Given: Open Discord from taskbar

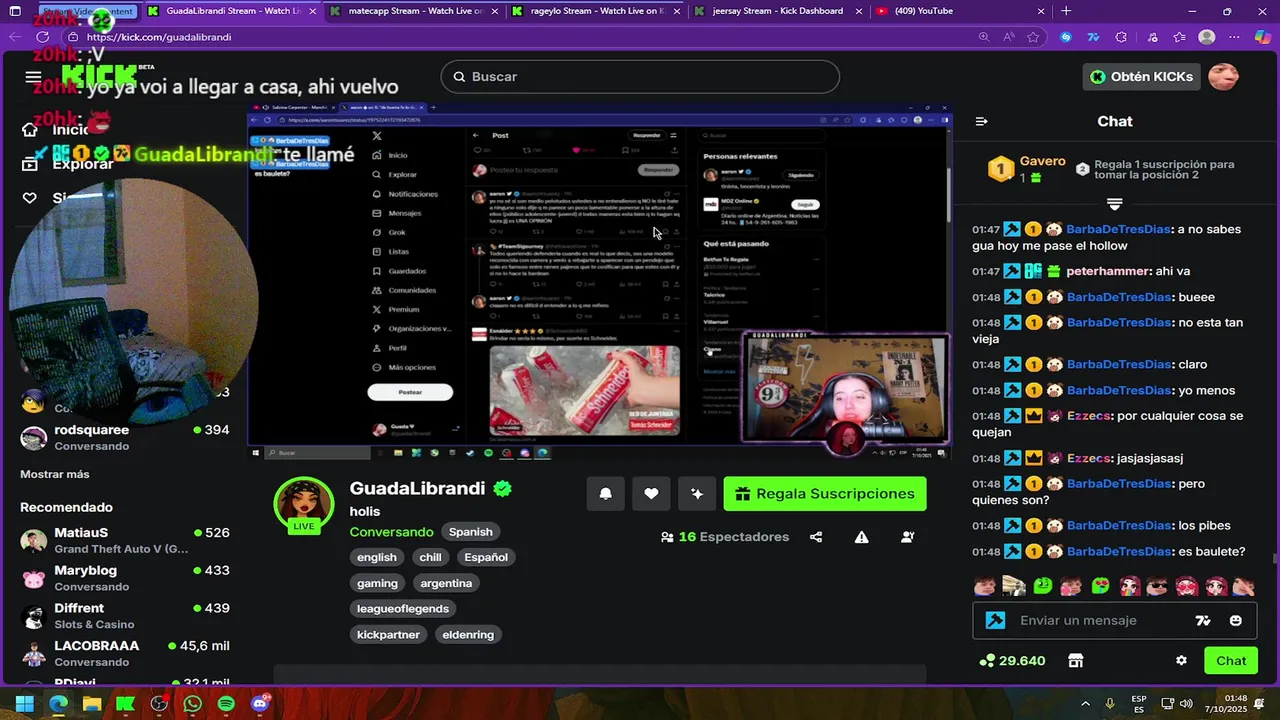Looking at the screenshot, I should pos(260,704).
